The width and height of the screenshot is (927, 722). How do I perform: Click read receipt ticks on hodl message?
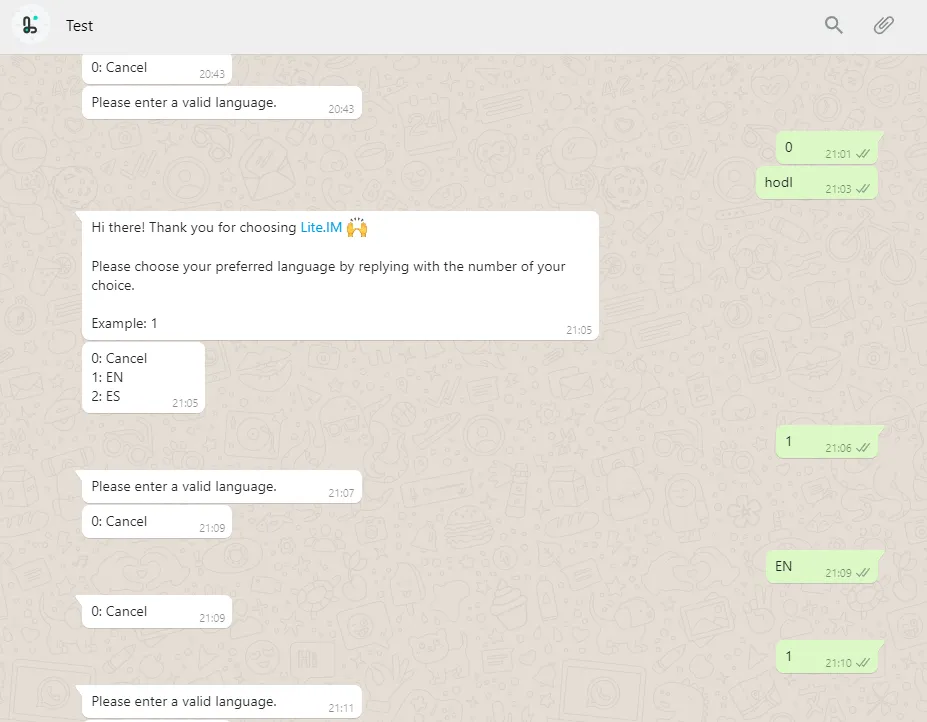(x=863, y=189)
